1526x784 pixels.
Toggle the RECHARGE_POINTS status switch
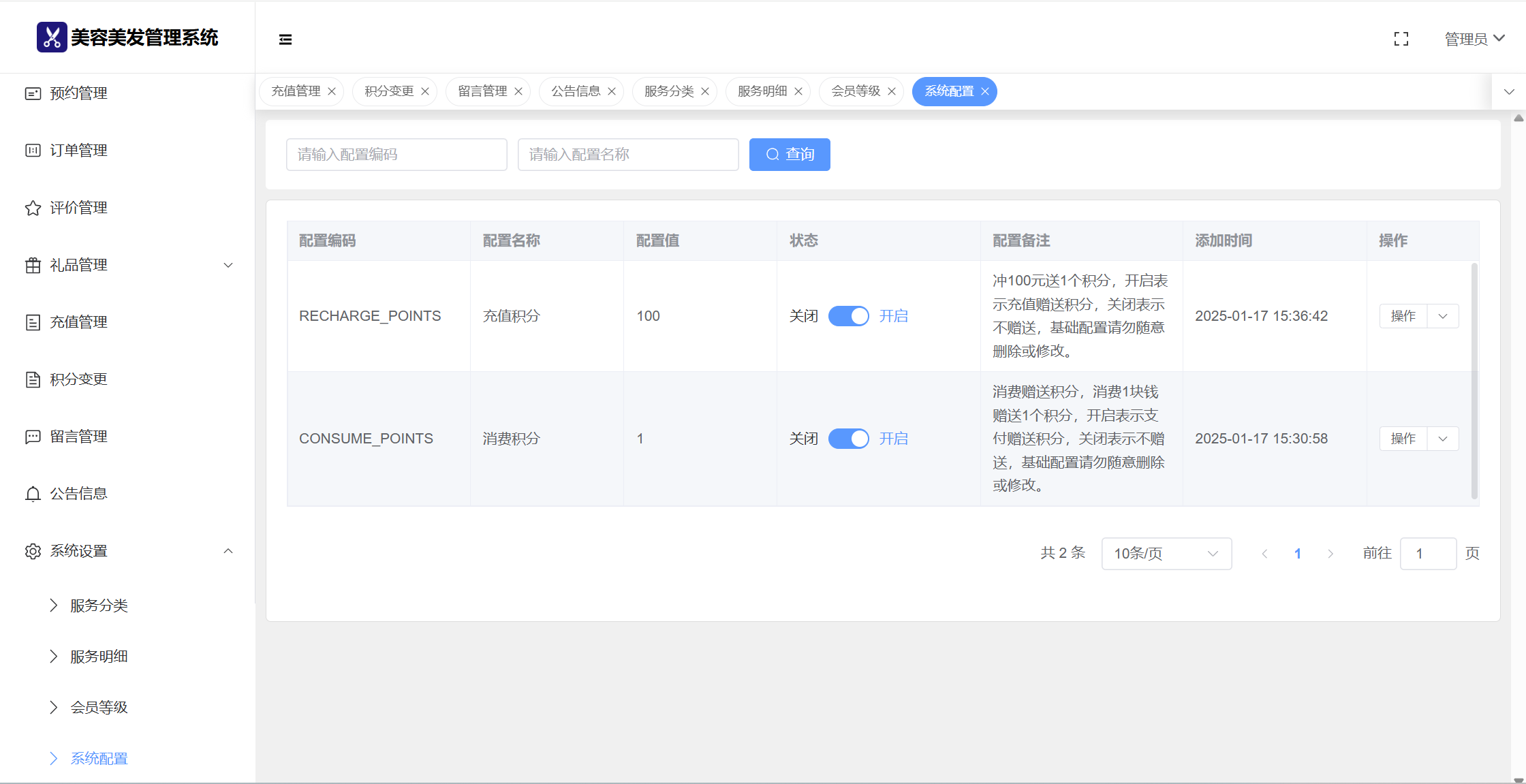pos(848,316)
